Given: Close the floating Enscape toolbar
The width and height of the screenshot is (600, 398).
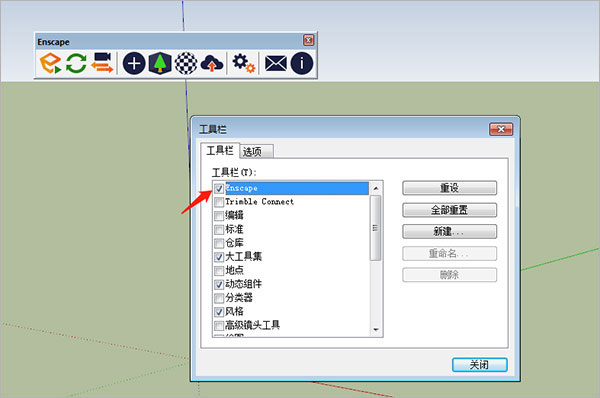Looking at the screenshot, I should tap(308, 40).
